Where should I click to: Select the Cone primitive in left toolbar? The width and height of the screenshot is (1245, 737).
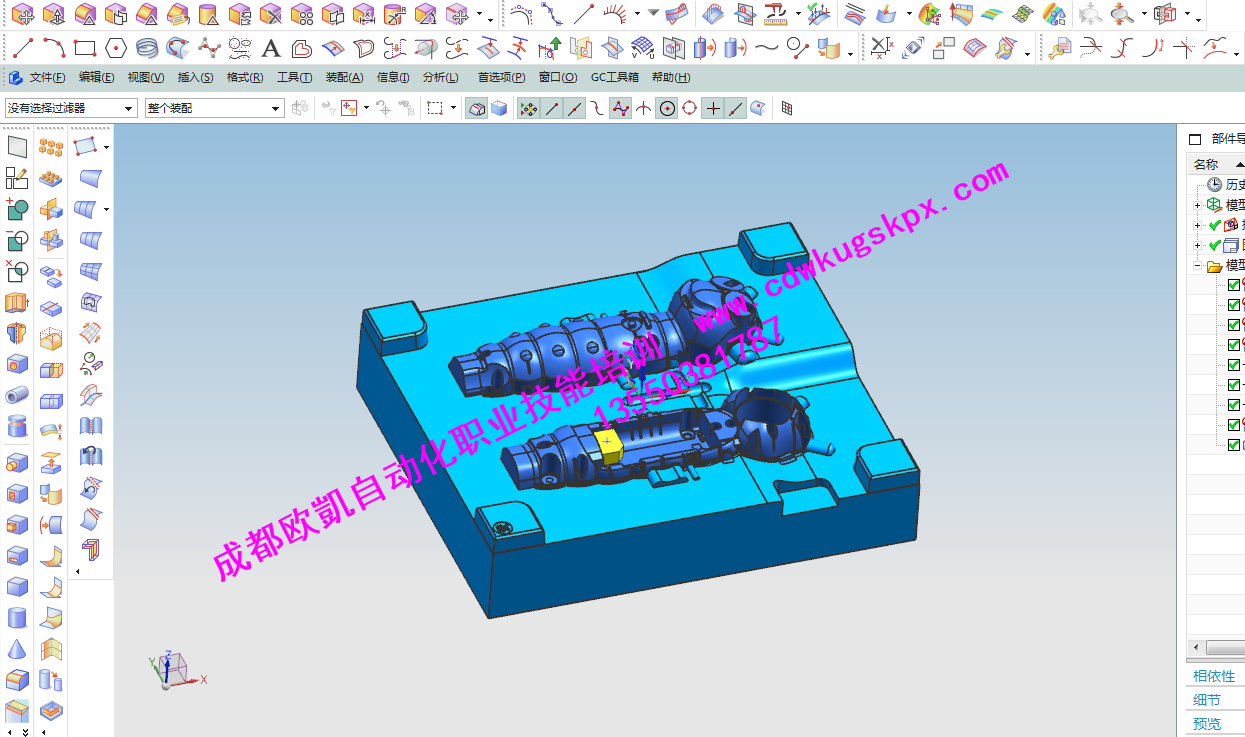pyautogui.click(x=17, y=649)
